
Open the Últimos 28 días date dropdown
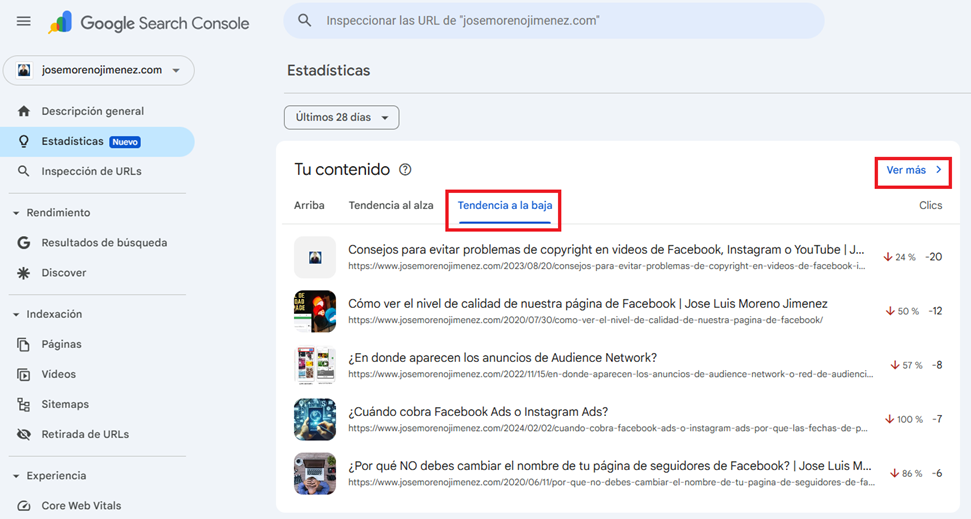pos(341,117)
